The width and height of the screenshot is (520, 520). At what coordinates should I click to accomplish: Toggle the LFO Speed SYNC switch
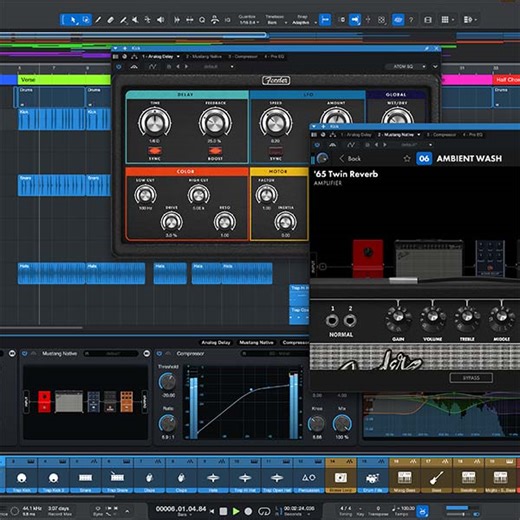[x=276, y=151]
